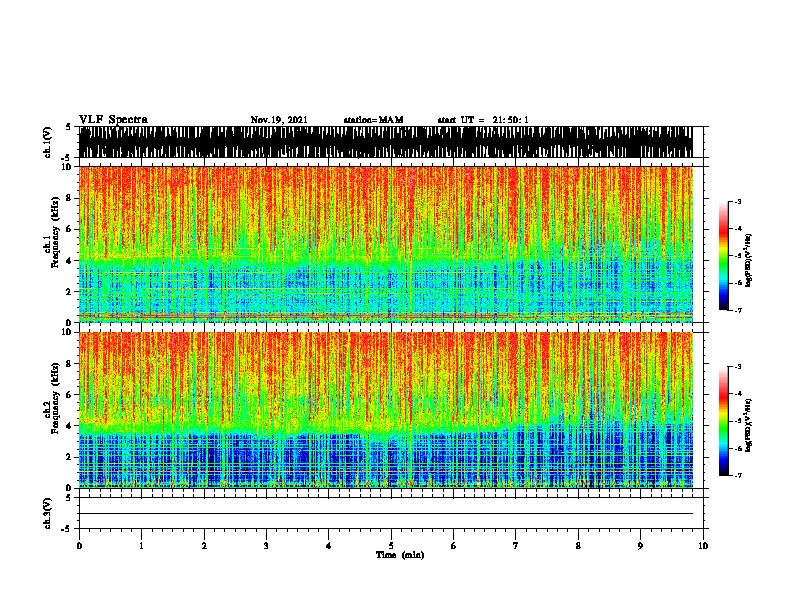The height and width of the screenshot is (612, 792).
Task: Click the time axis tick label "10"
Action: pos(703,546)
